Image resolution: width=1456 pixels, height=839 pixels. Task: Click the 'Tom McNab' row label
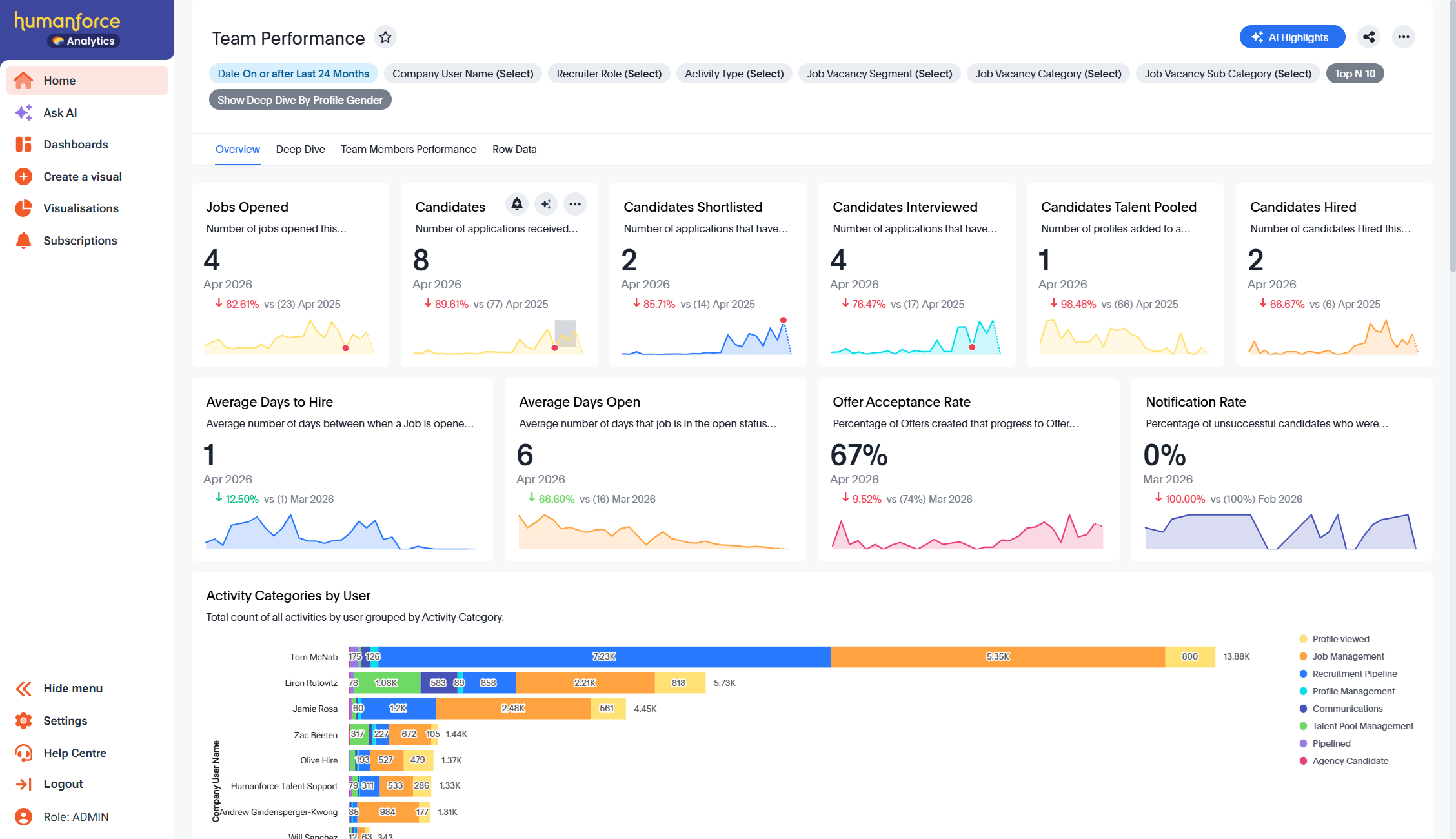pyautogui.click(x=314, y=657)
